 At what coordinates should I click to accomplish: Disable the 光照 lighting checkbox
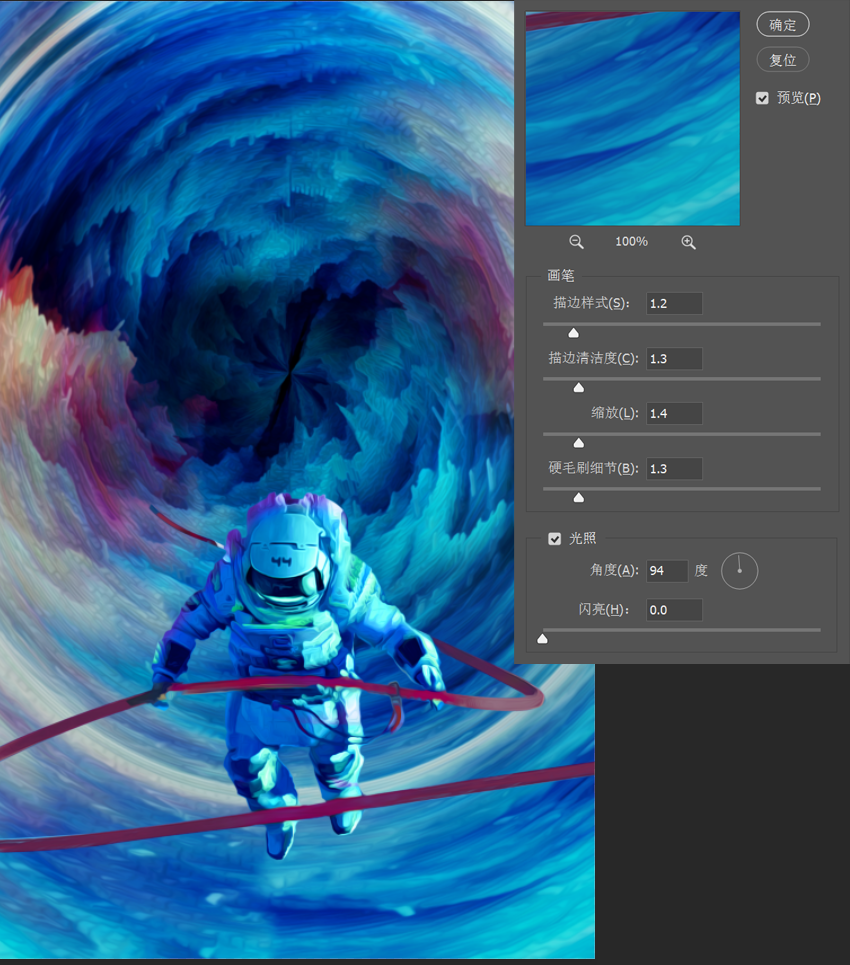click(555, 539)
